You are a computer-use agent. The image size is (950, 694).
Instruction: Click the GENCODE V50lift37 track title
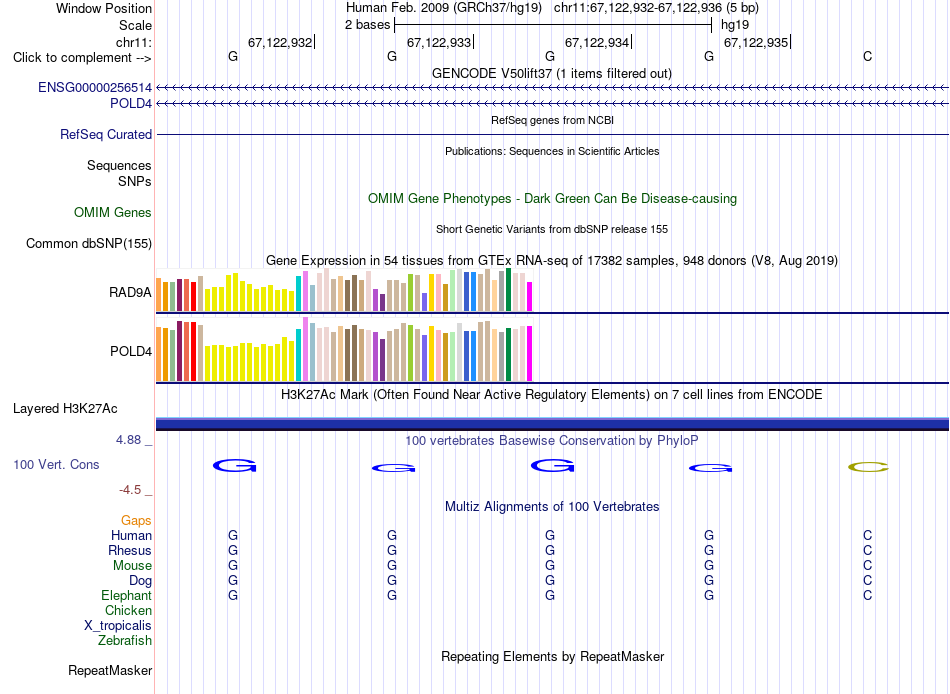[x=552, y=73]
